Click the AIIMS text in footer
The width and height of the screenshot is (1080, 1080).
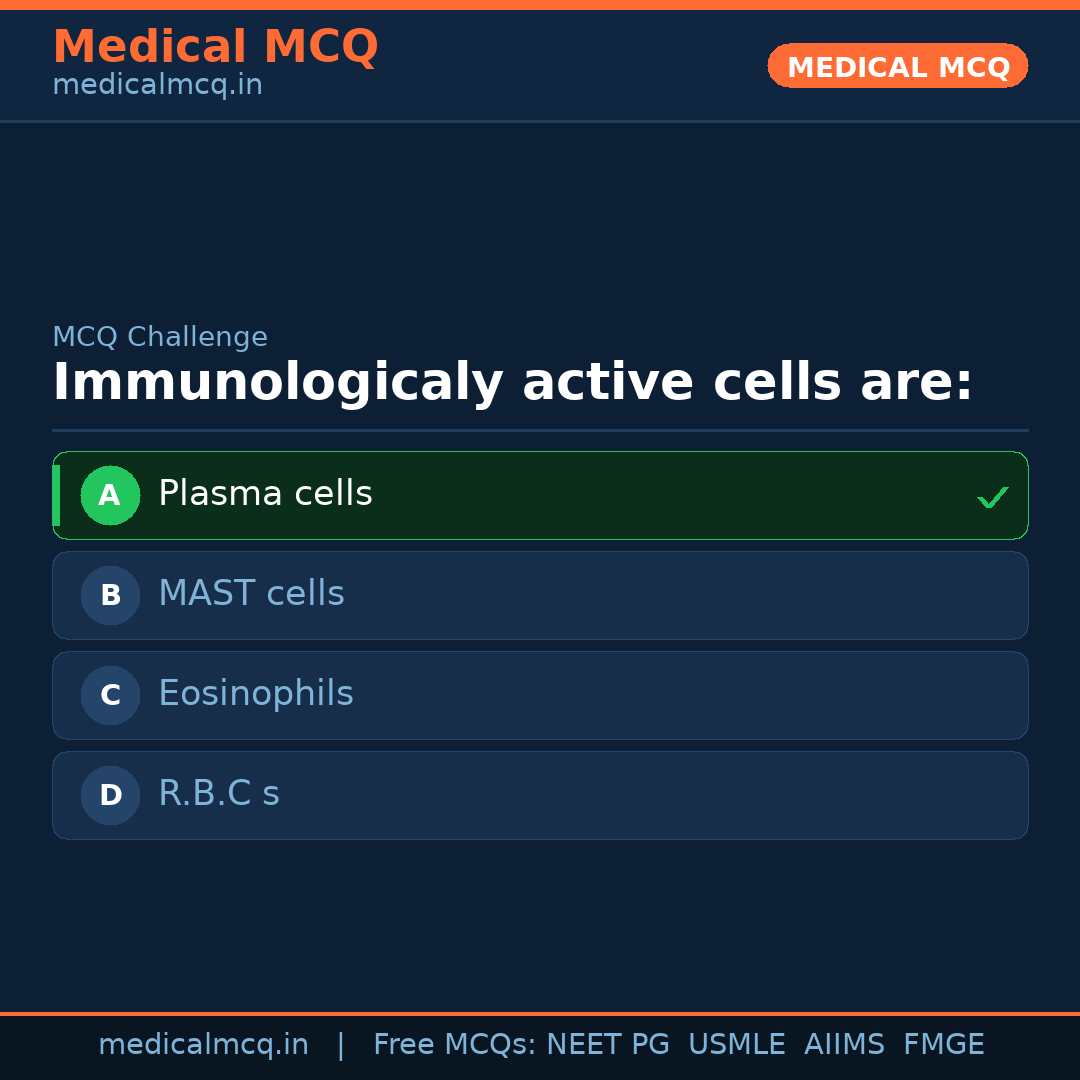click(x=844, y=1045)
